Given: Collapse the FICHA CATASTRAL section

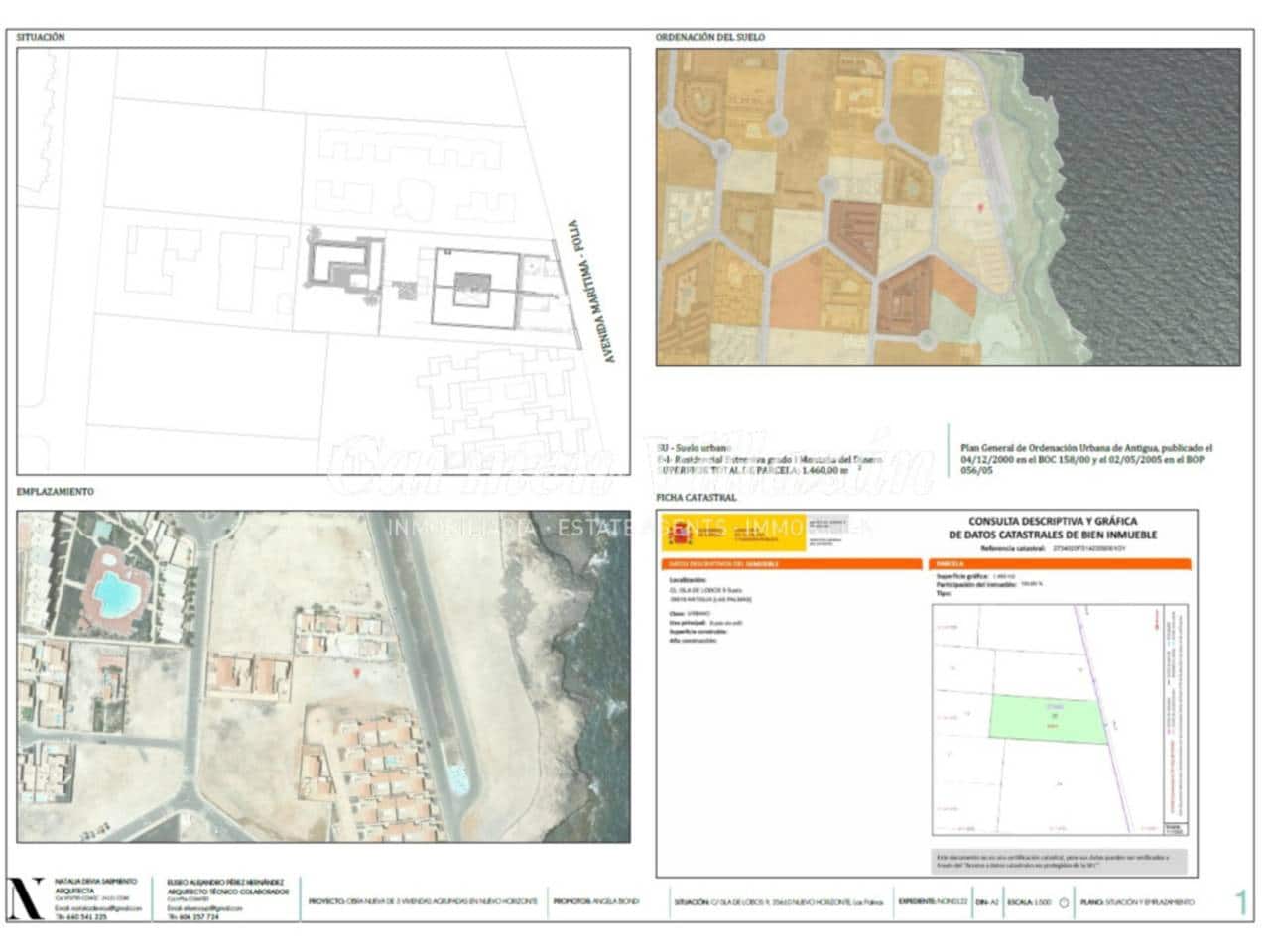Looking at the screenshot, I should 695,498.
